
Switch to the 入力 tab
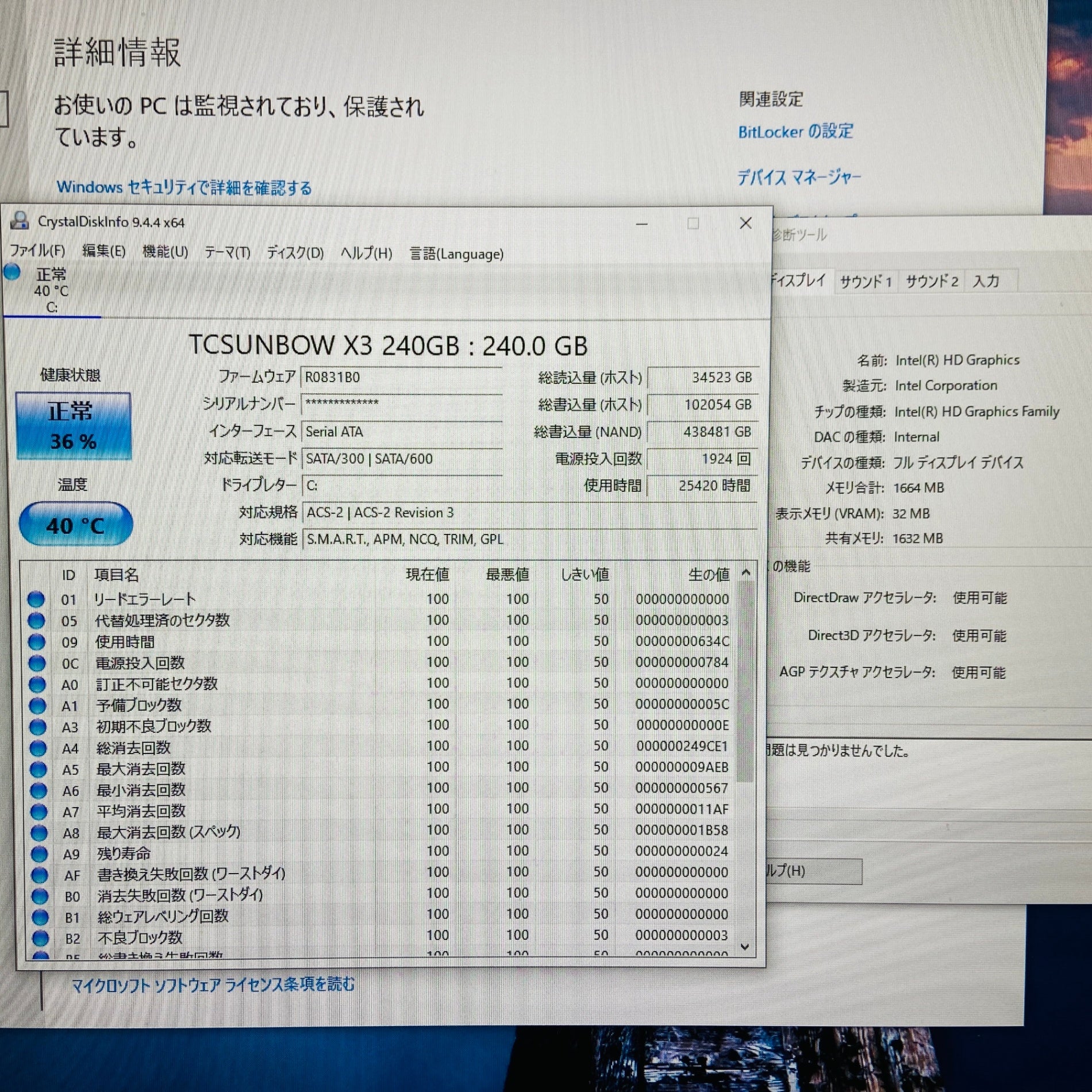coord(986,281)
